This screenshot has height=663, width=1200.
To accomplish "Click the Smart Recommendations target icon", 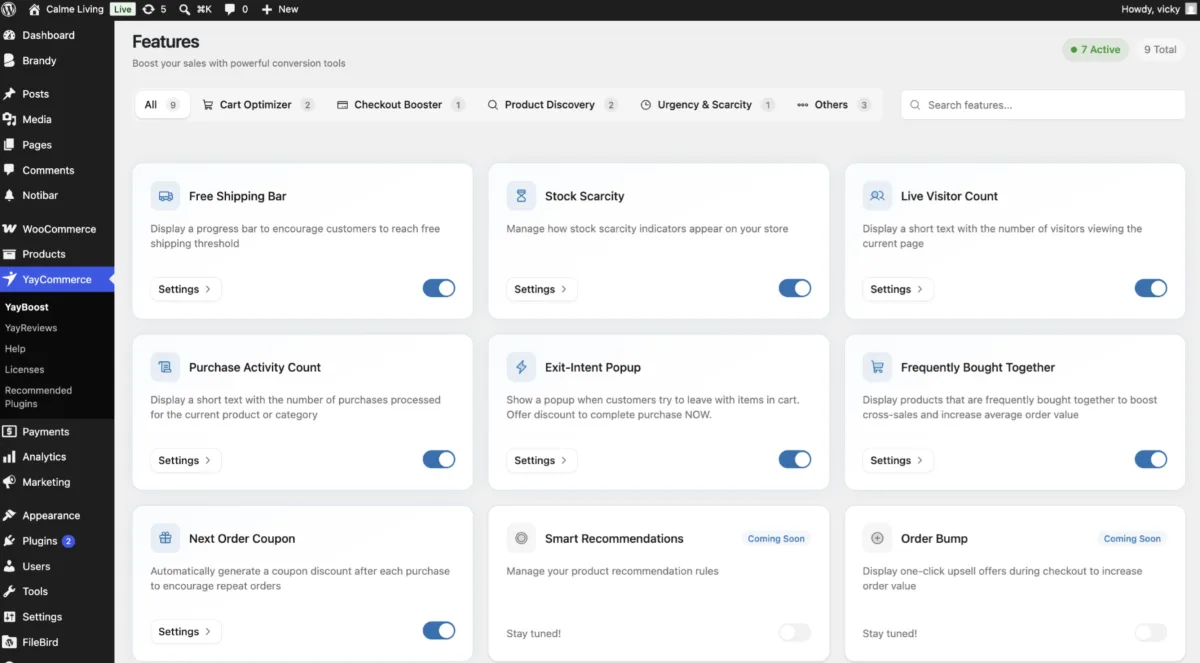I will [522, 538].
